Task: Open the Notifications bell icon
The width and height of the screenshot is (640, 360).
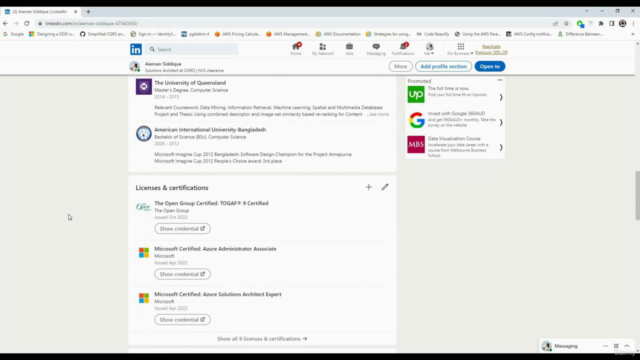Action: pyautogui.click(x=403, y=49)
